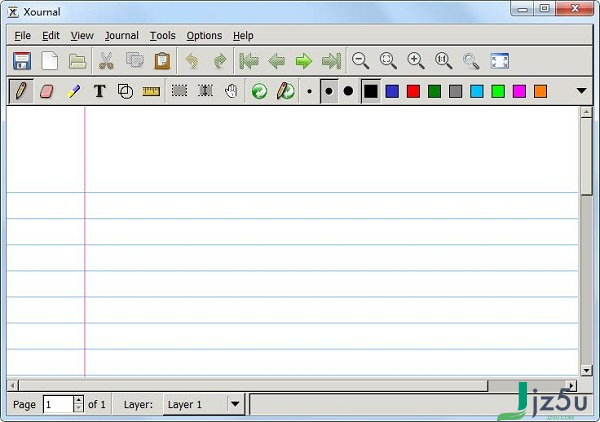600x422 pixels.
Task: Create a new blank journal
Action: [50, 61]
